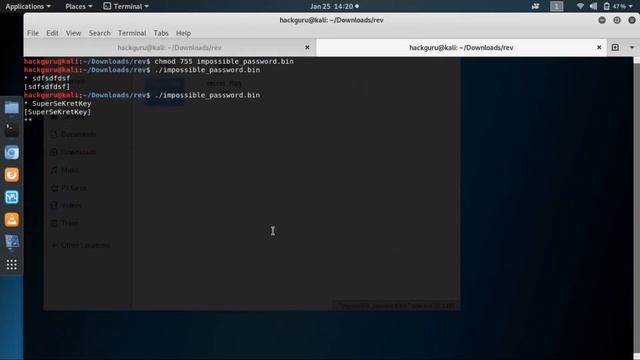The width and height of the screenshot is (640, 360).
Task: Maximize the terminal window
Action: [x=617, y=20]
